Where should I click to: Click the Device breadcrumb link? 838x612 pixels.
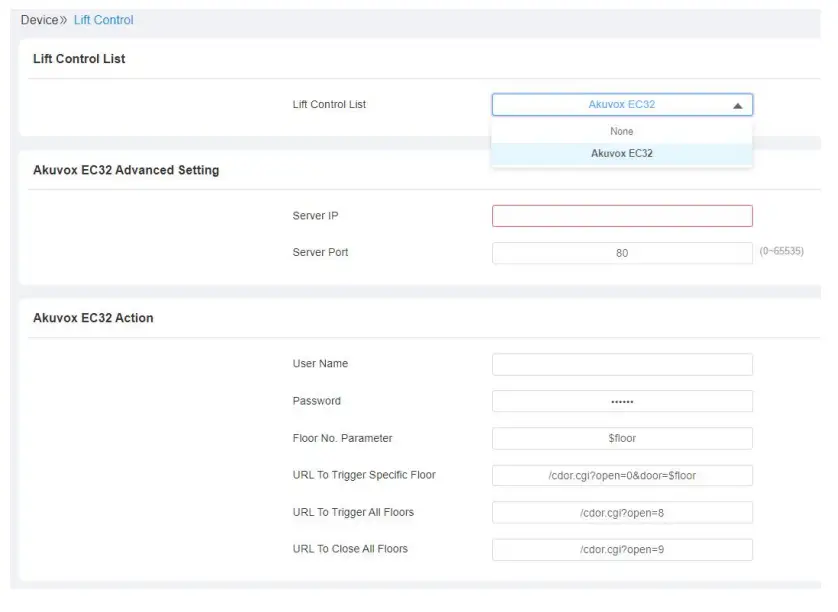point(39,20)
